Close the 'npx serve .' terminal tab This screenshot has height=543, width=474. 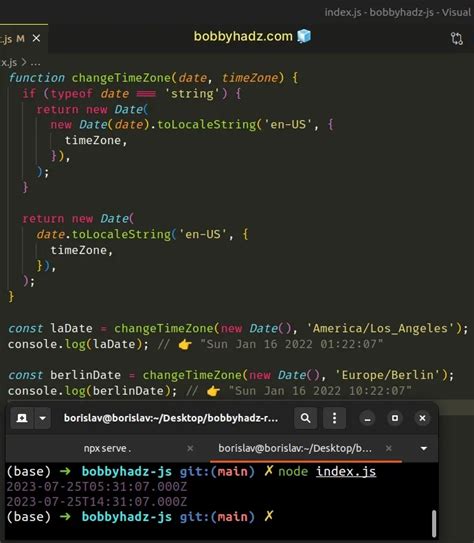[x=190, y=448]
